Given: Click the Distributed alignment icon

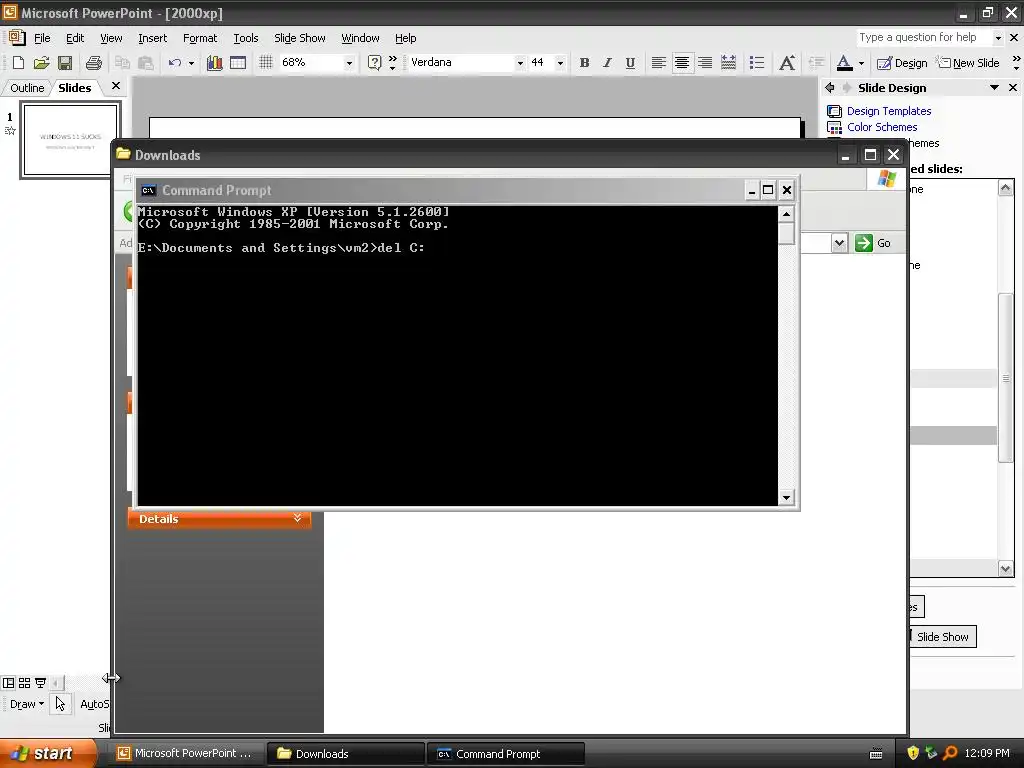Looking at the screenshot, I should click(728, 63).
